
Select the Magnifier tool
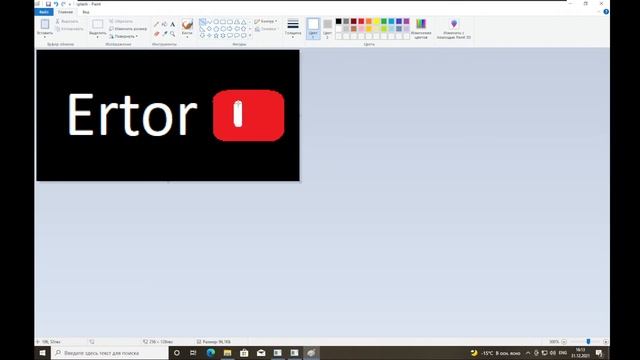(x=172, y=34)
